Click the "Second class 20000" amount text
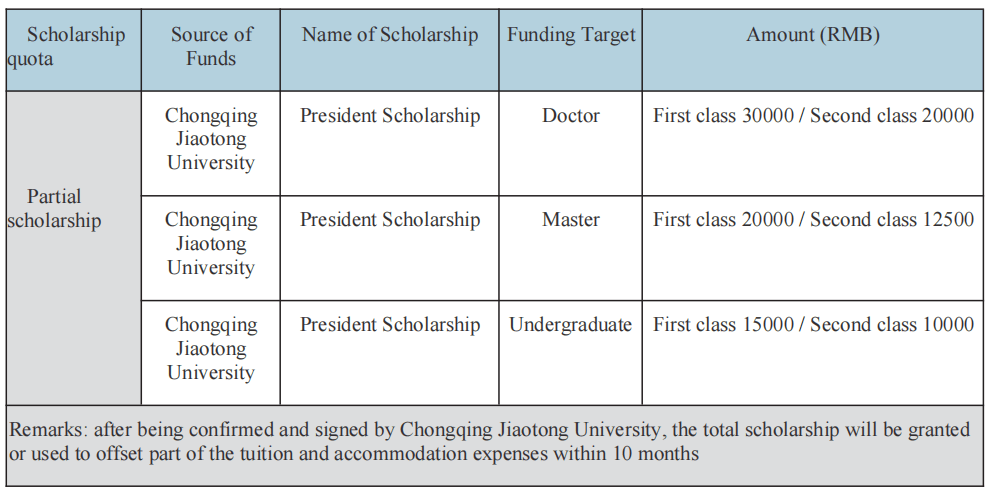The image size is (991, 492). point(892,116)
